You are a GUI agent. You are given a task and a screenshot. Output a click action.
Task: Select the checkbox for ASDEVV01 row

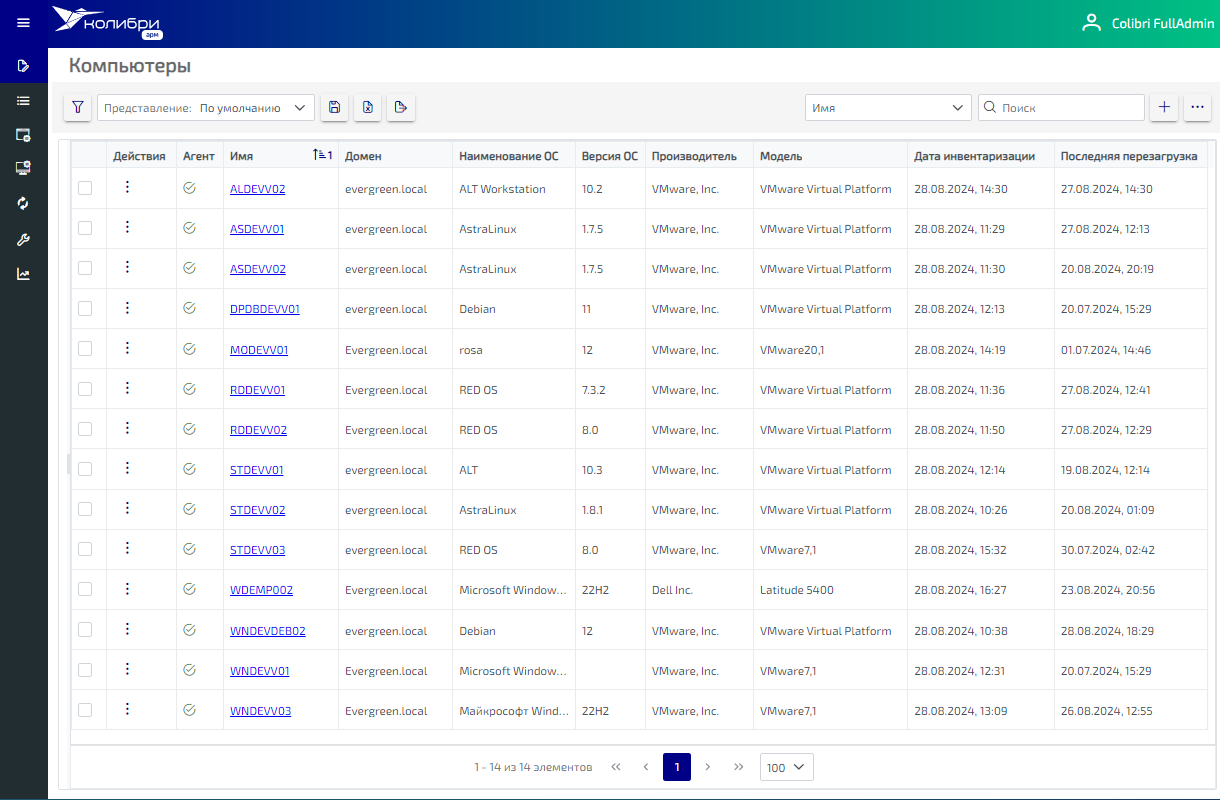click(x=85, y=228)
